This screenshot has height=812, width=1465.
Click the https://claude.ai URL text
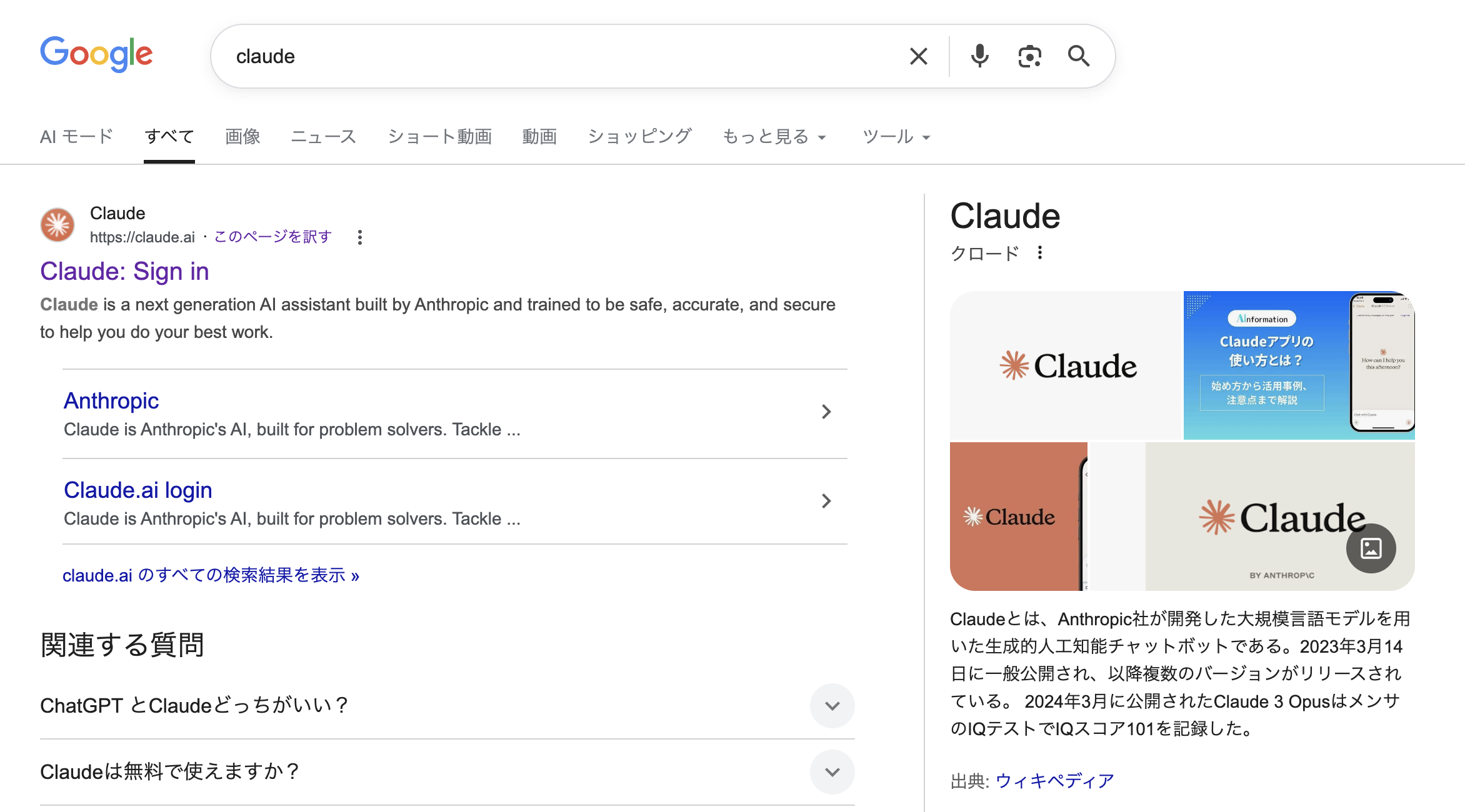click(142, 237)
